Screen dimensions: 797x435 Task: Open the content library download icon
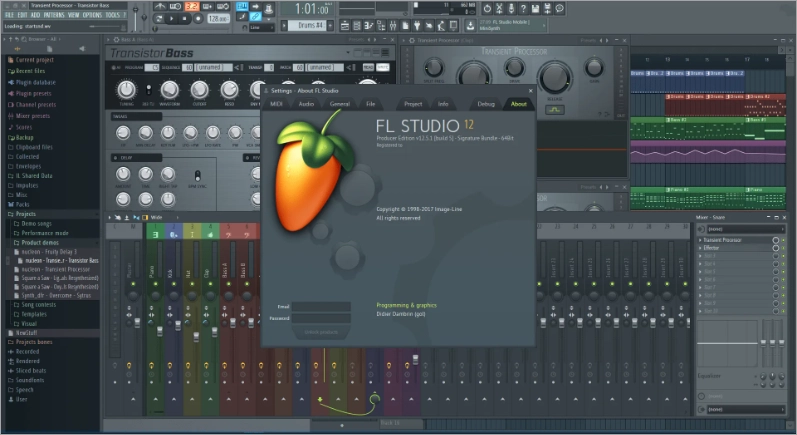click(x=470, y=25)
